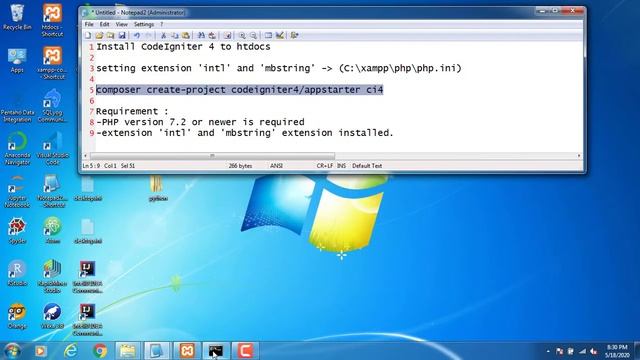Open the Edit menu in Notepad2

pyautogui.click(x=104, y=24)
